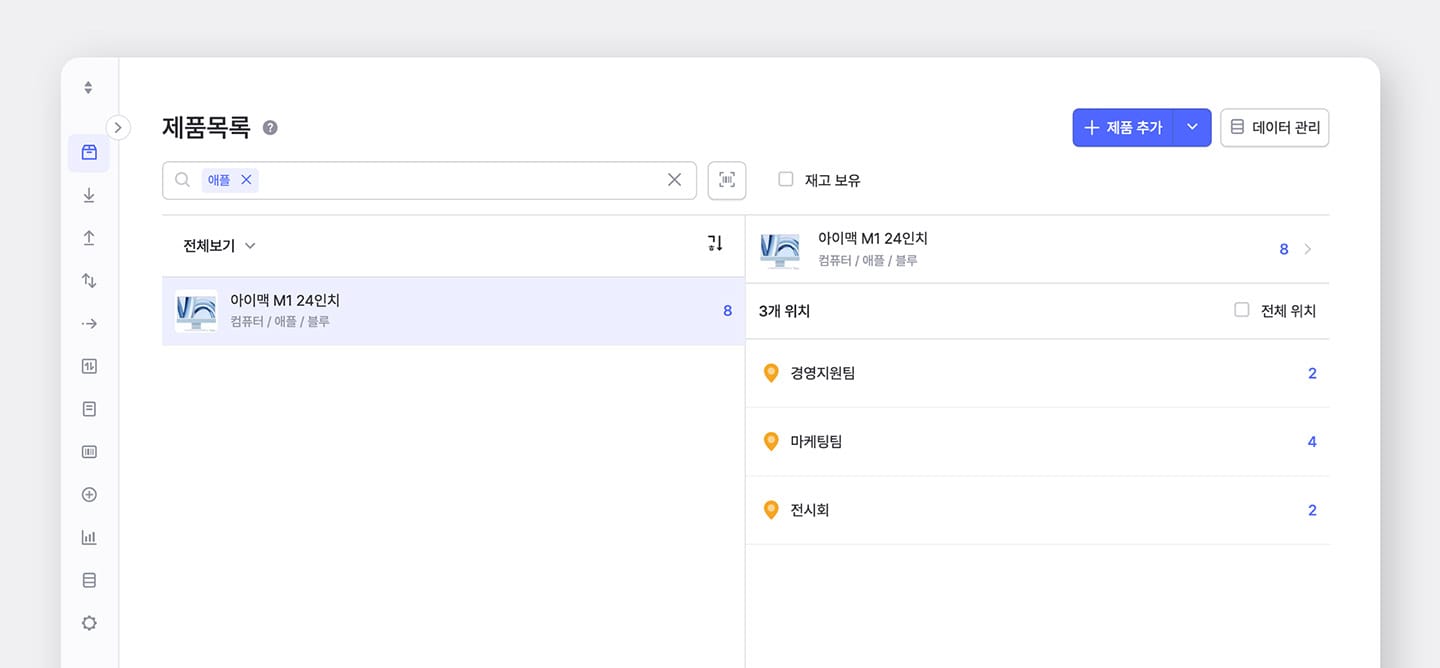The width and height of the screenshot is (1440, 668).
Task: Open the bar chart analytics icon
Action: tap(89, 537)
